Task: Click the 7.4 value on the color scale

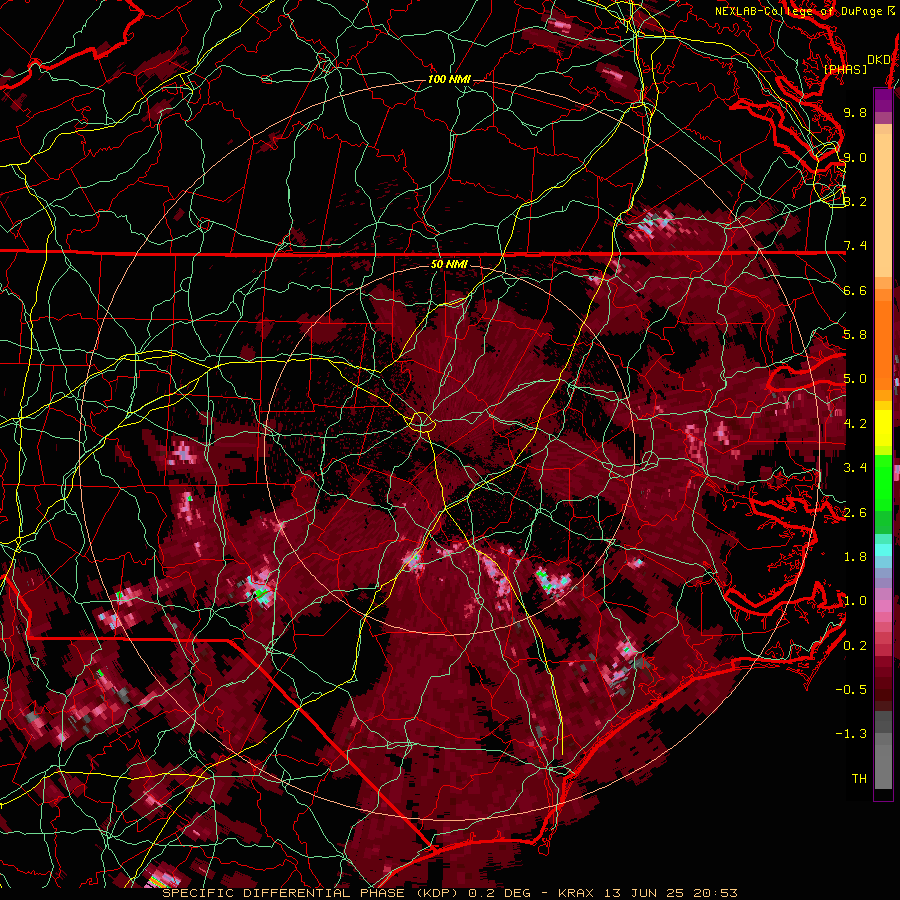Action: [x=855, y=246]
